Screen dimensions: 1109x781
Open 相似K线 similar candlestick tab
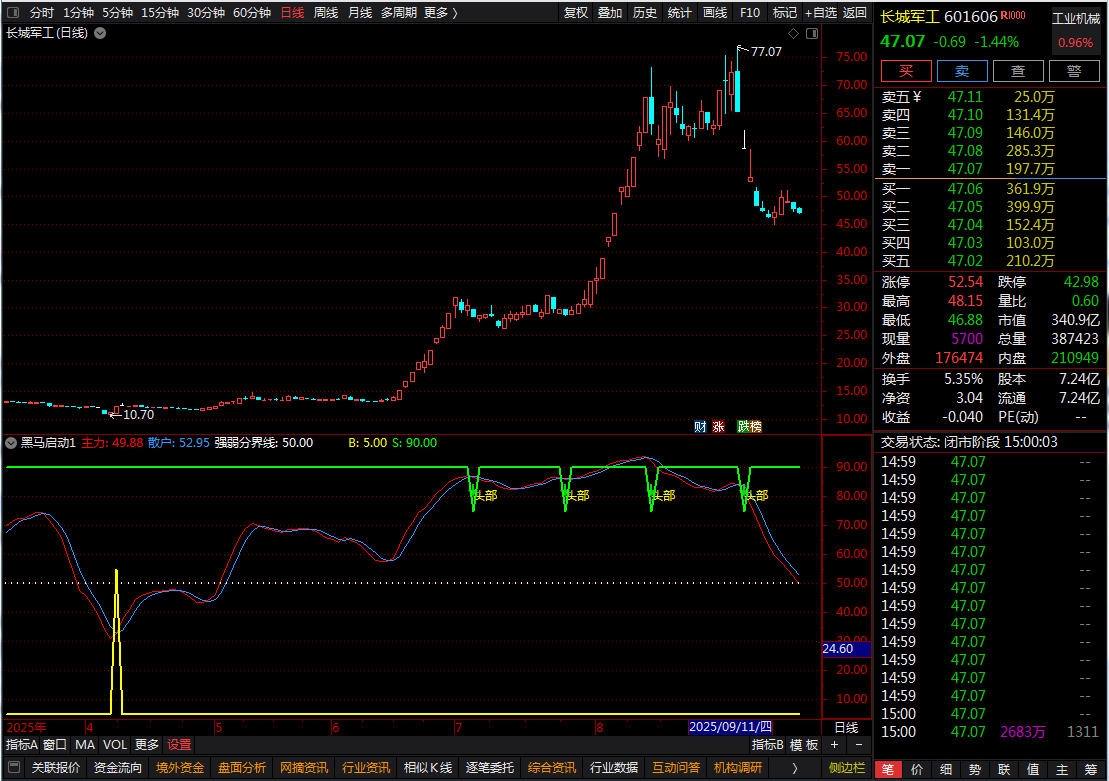coord(428,768)
